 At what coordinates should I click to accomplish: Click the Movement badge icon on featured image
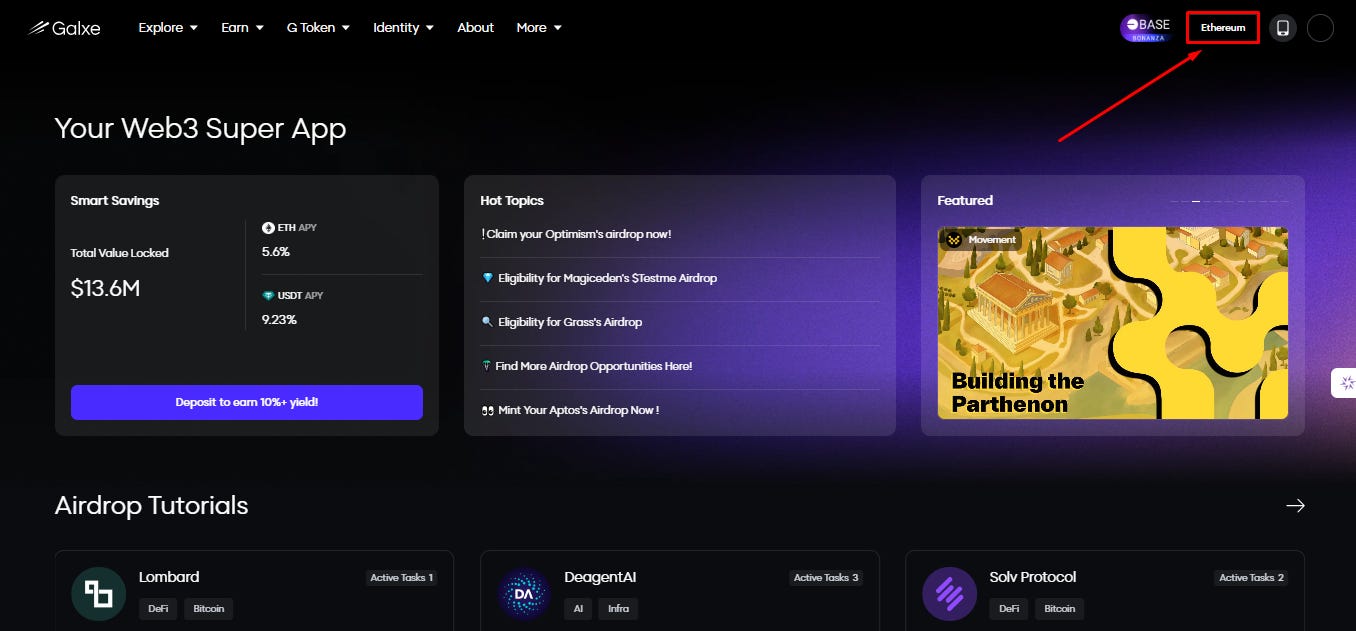coord(953,240)
